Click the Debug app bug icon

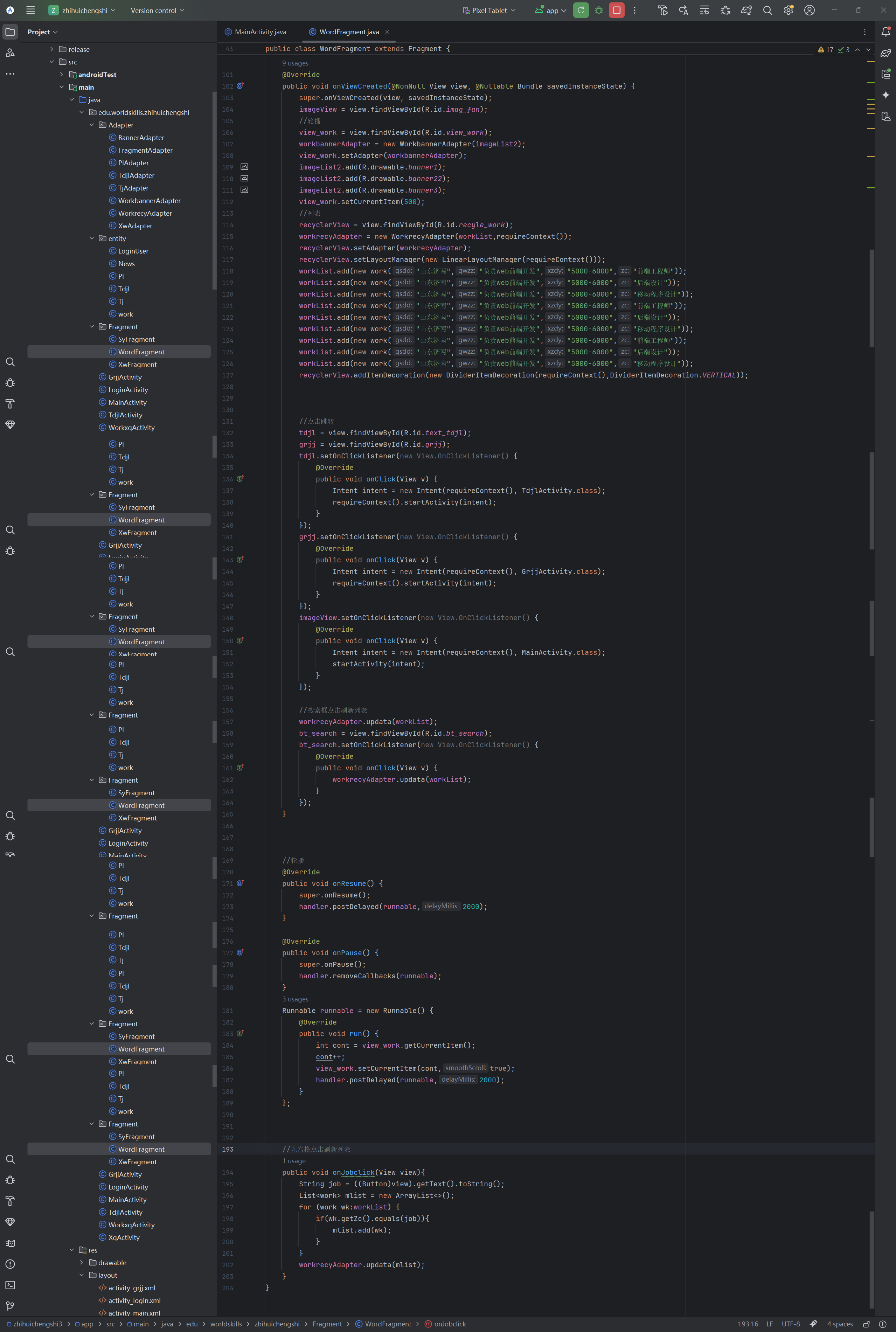(x=598, y=10)
